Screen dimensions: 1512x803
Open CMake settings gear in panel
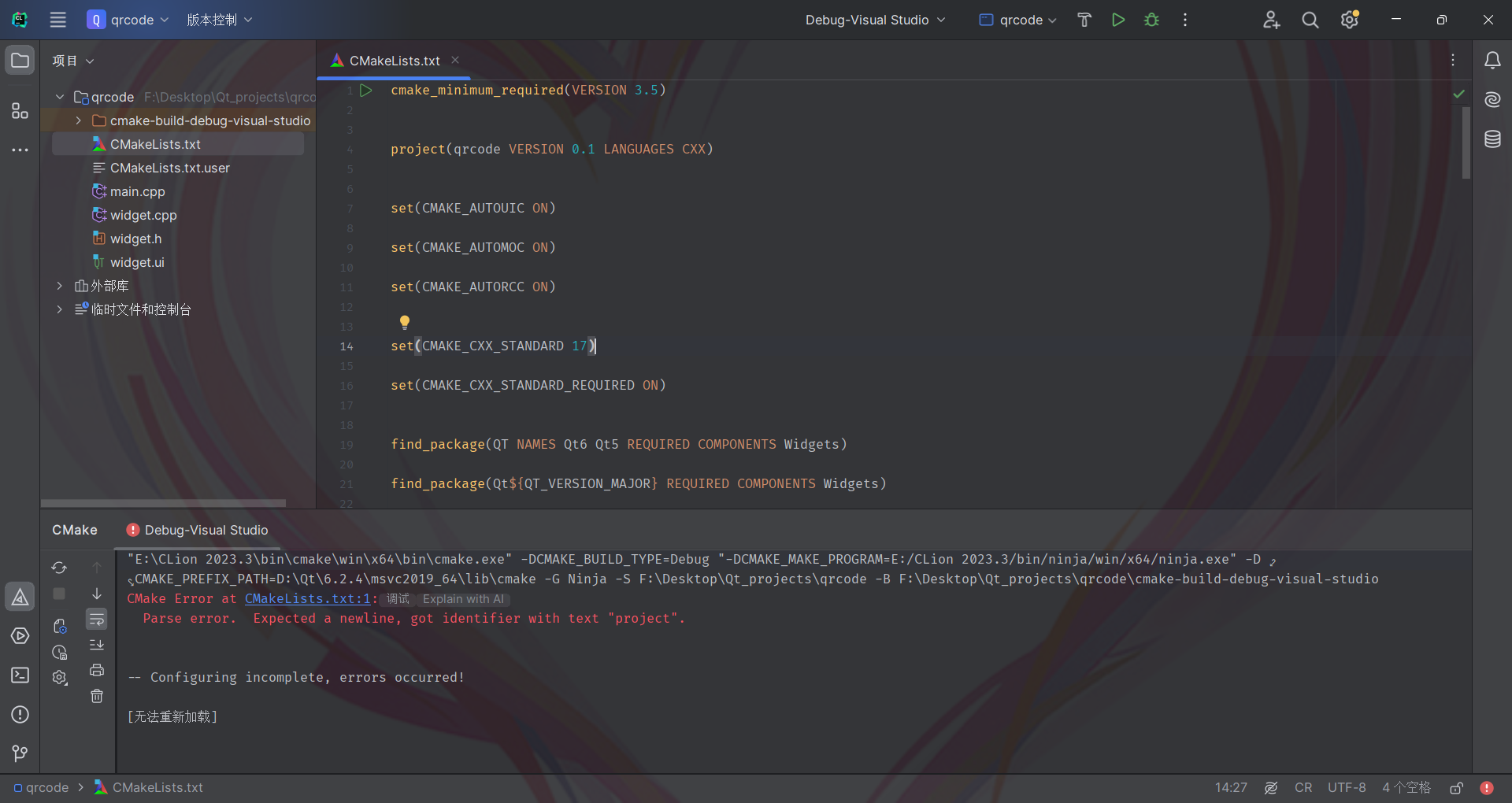(60, 677)
